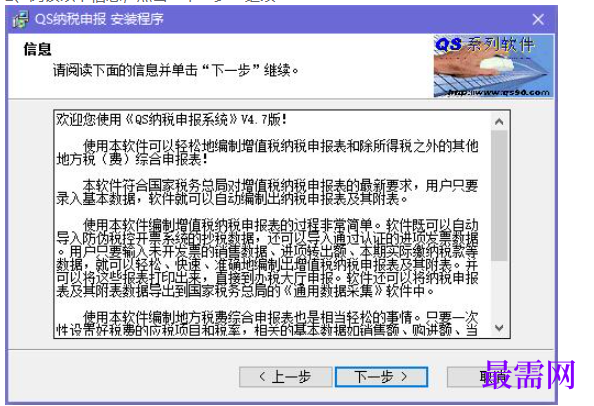
Task: Click the 下一步 button to continue
Action: pyautogui.click(x=381, y=377)
